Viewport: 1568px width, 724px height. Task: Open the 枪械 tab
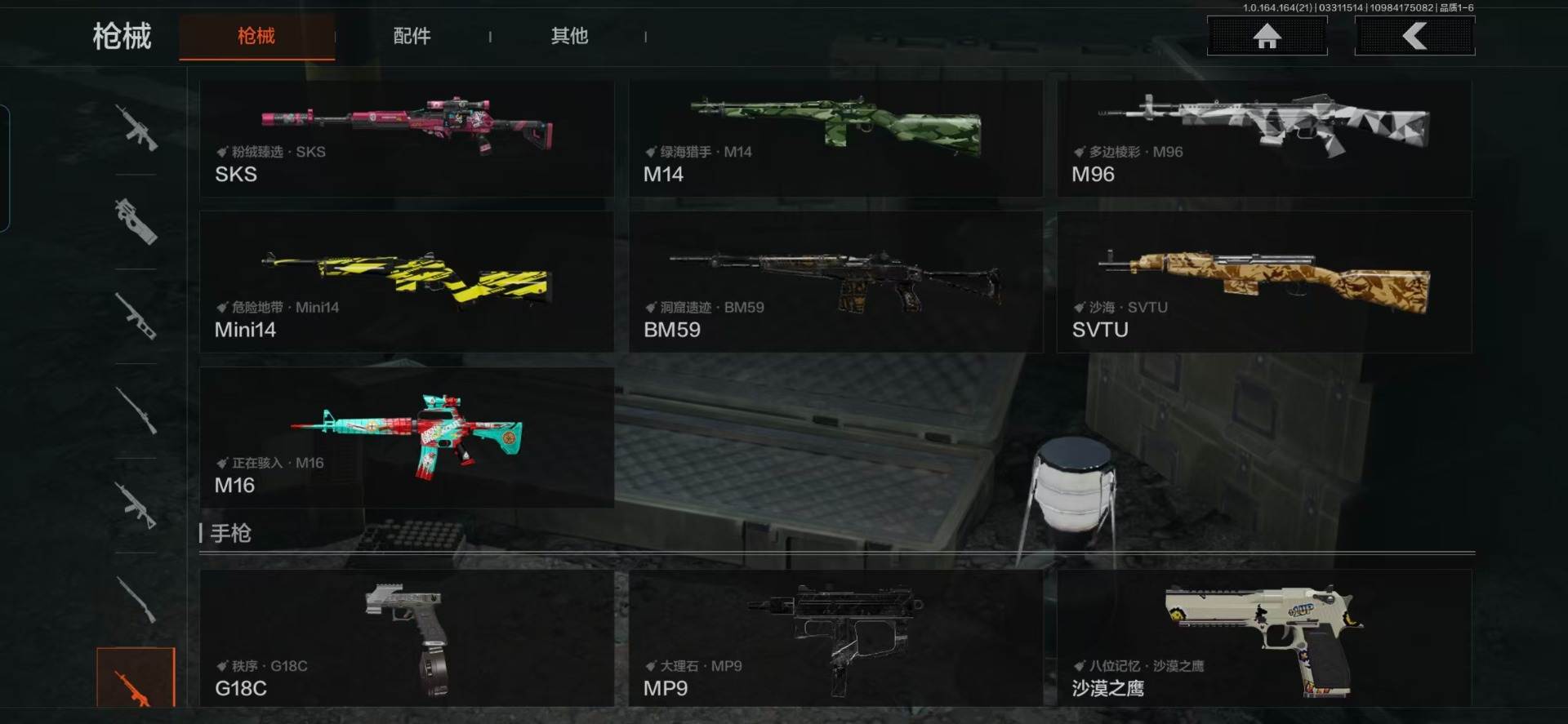pos(256,36)
